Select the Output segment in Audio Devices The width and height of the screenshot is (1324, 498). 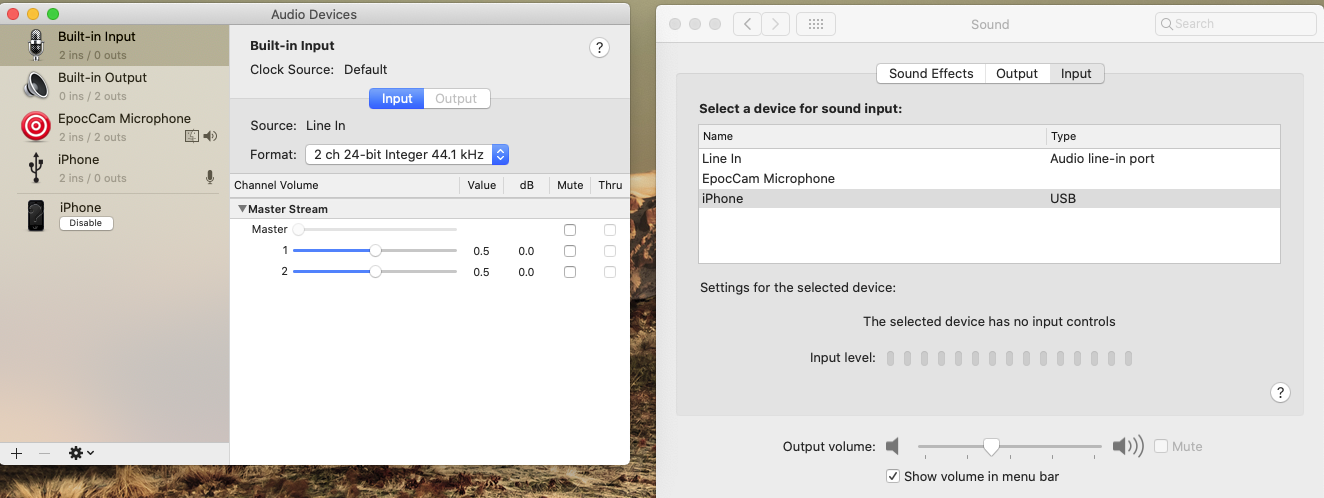coord(456,98)
